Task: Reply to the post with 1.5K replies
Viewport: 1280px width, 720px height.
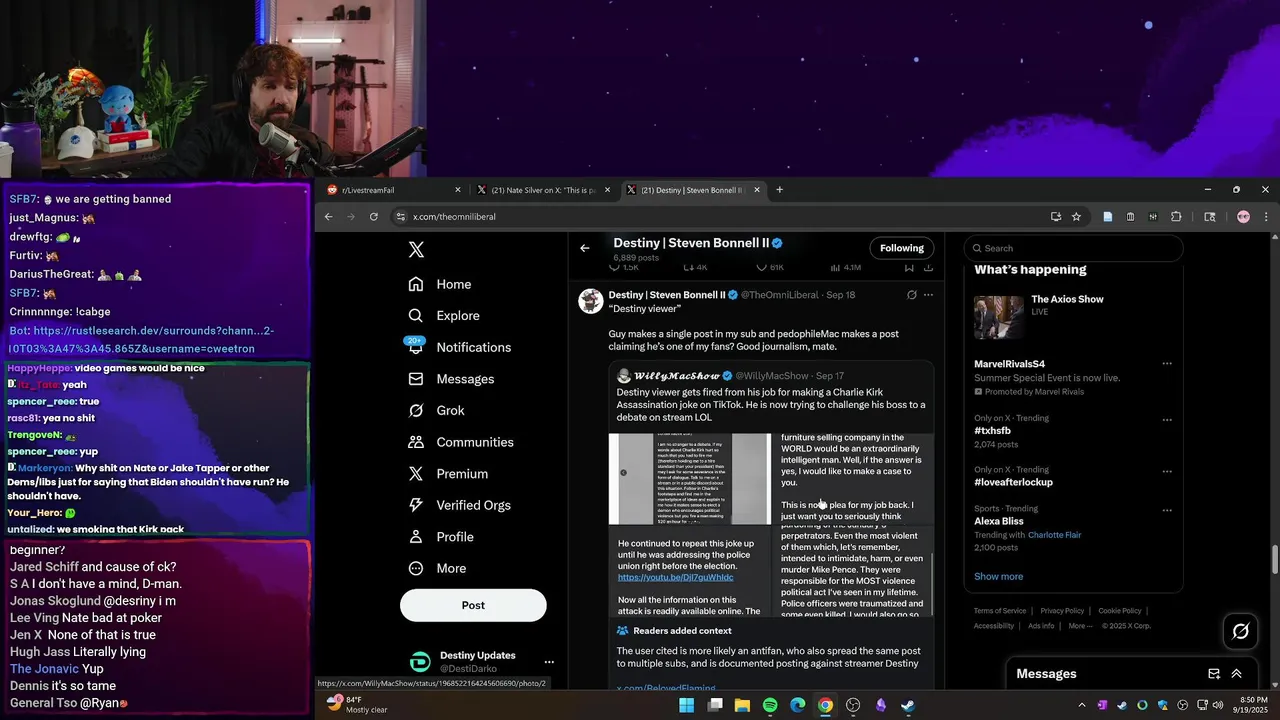Action: [x=624, y=268]
